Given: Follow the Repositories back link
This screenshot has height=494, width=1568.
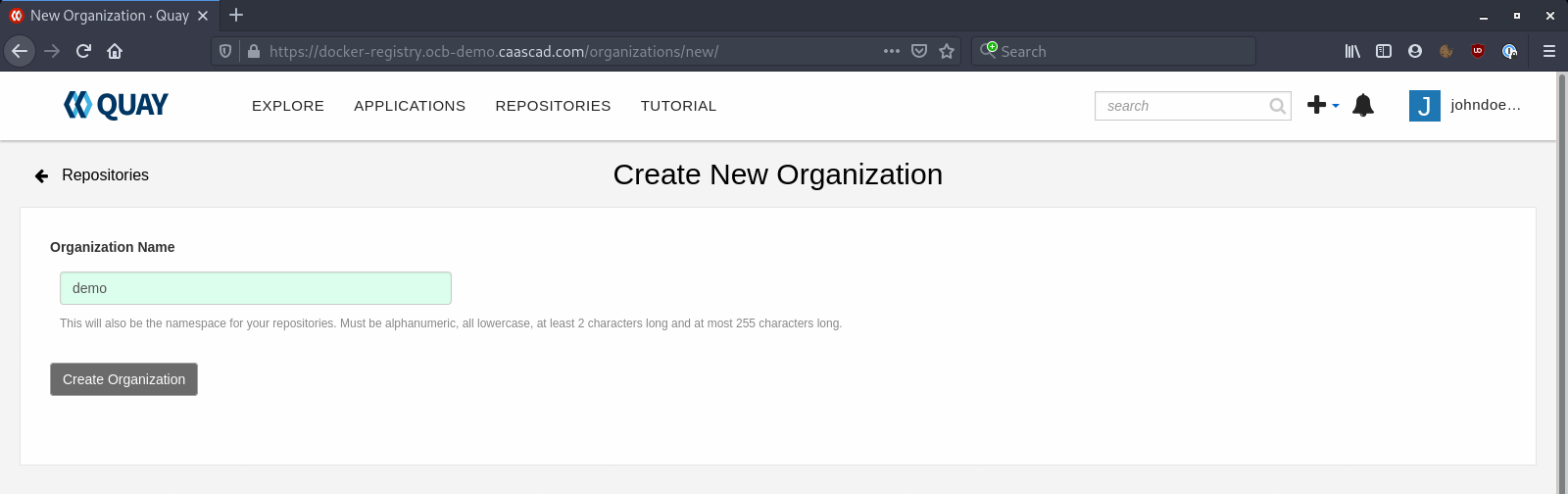Looking at the screenshot, I should tap(105, 175).
